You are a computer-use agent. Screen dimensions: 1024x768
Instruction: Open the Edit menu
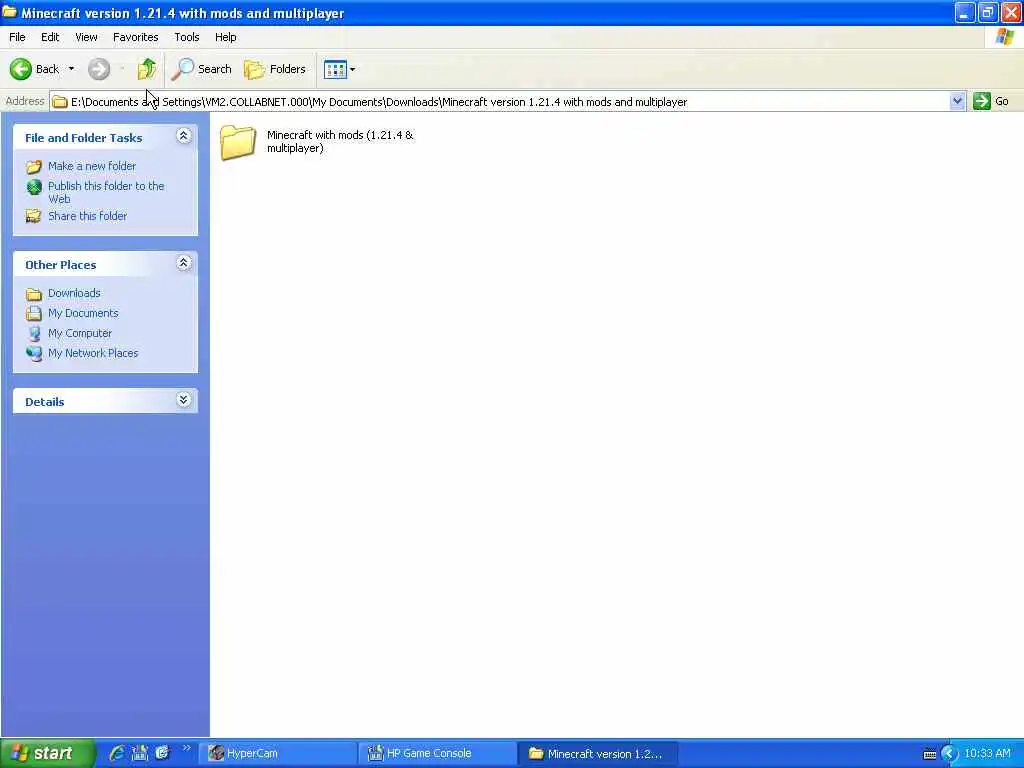[x=50, y=37]
